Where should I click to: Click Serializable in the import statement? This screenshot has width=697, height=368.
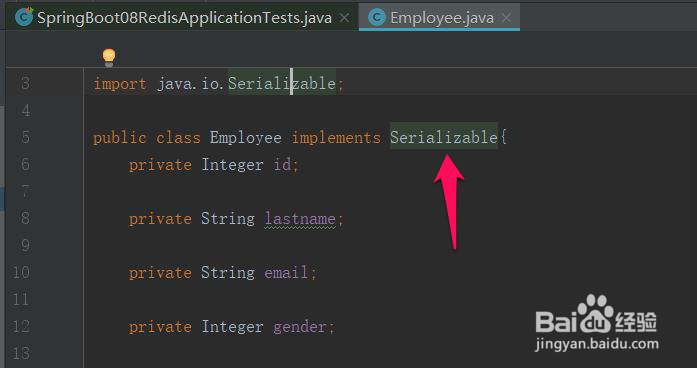(282, 84)
